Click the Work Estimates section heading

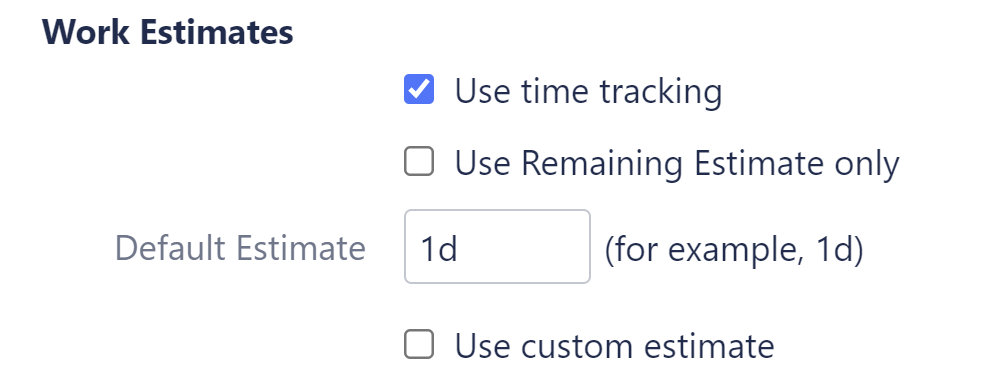pyautogui.click(x=168, y=33)
